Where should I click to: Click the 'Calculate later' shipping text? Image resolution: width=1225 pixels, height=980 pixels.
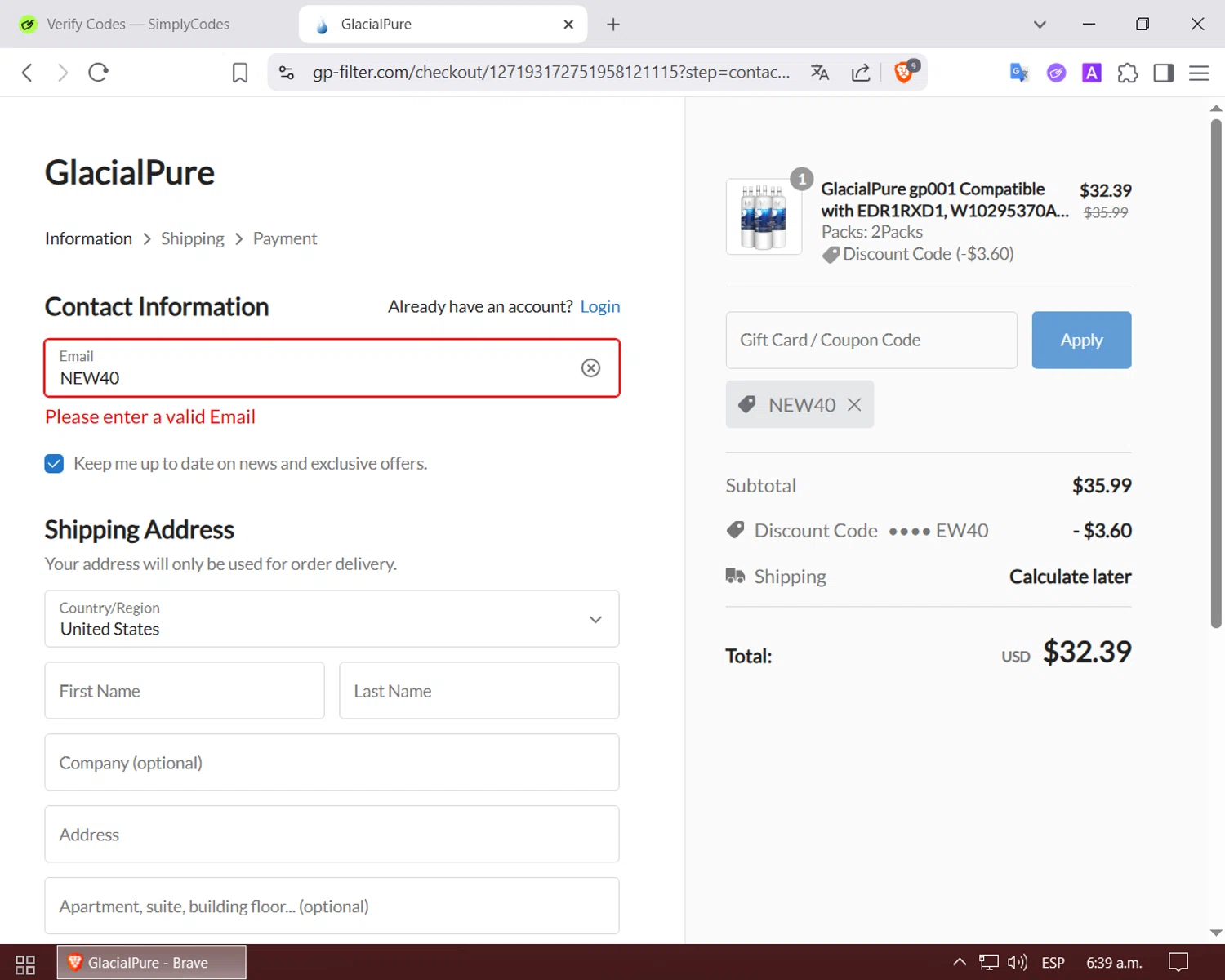[x=1071, y=577]
